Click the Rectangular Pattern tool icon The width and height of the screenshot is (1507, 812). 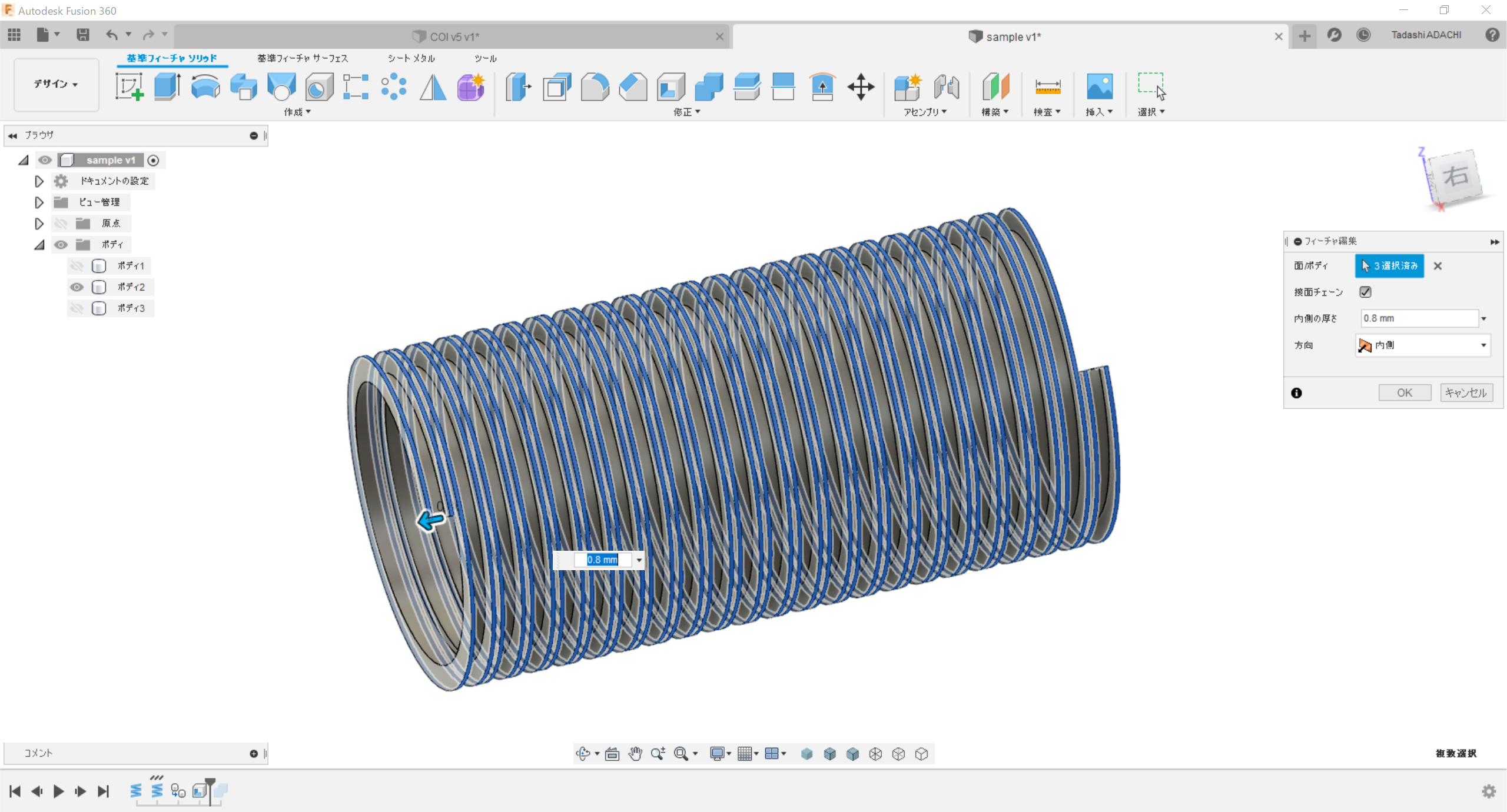click(356, 87)
